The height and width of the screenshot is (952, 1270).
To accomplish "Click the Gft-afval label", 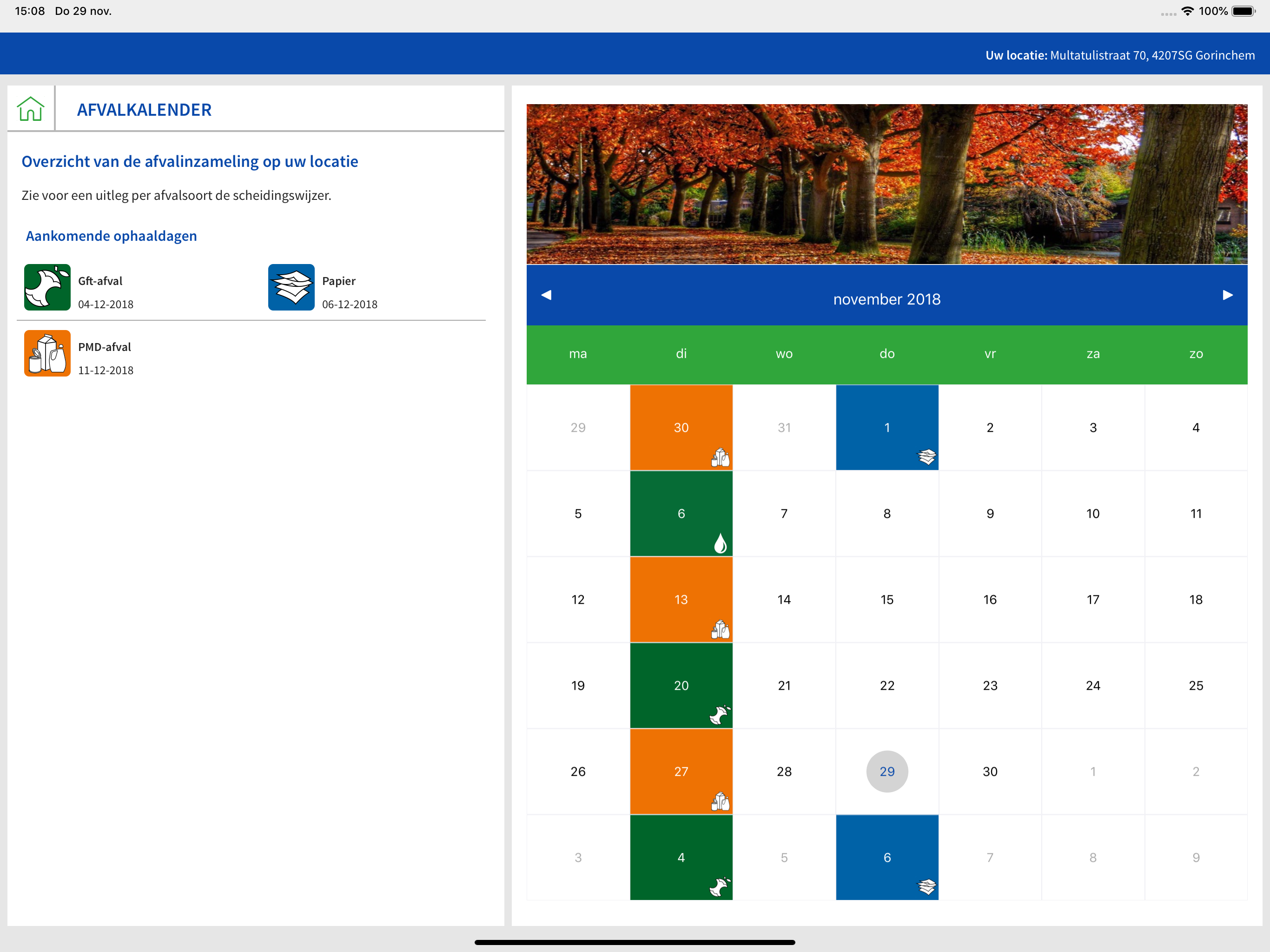I will coord(100,281).
